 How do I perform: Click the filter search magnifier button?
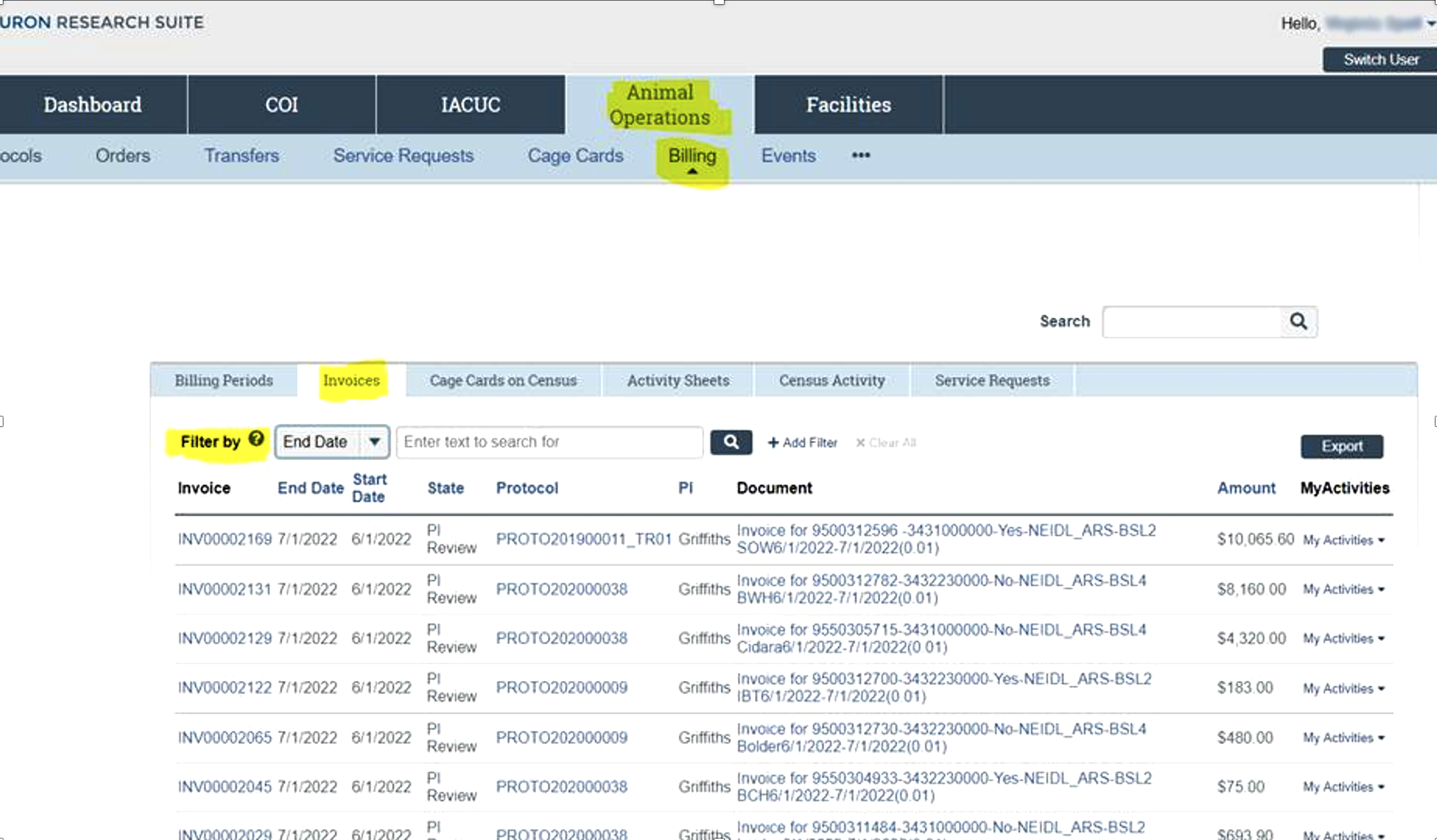tap(731, 442)
